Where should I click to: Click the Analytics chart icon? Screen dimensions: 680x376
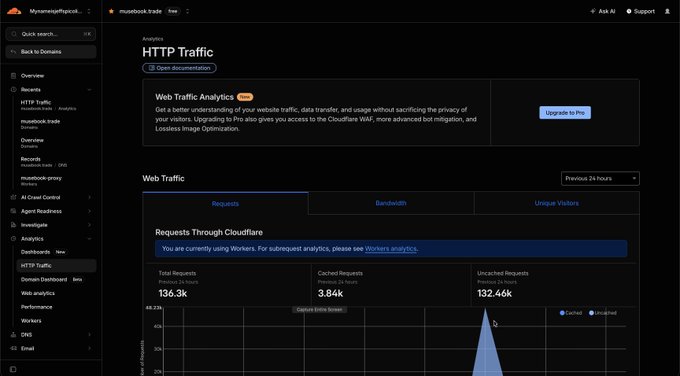pyautogui.click(x=13, y=239)
